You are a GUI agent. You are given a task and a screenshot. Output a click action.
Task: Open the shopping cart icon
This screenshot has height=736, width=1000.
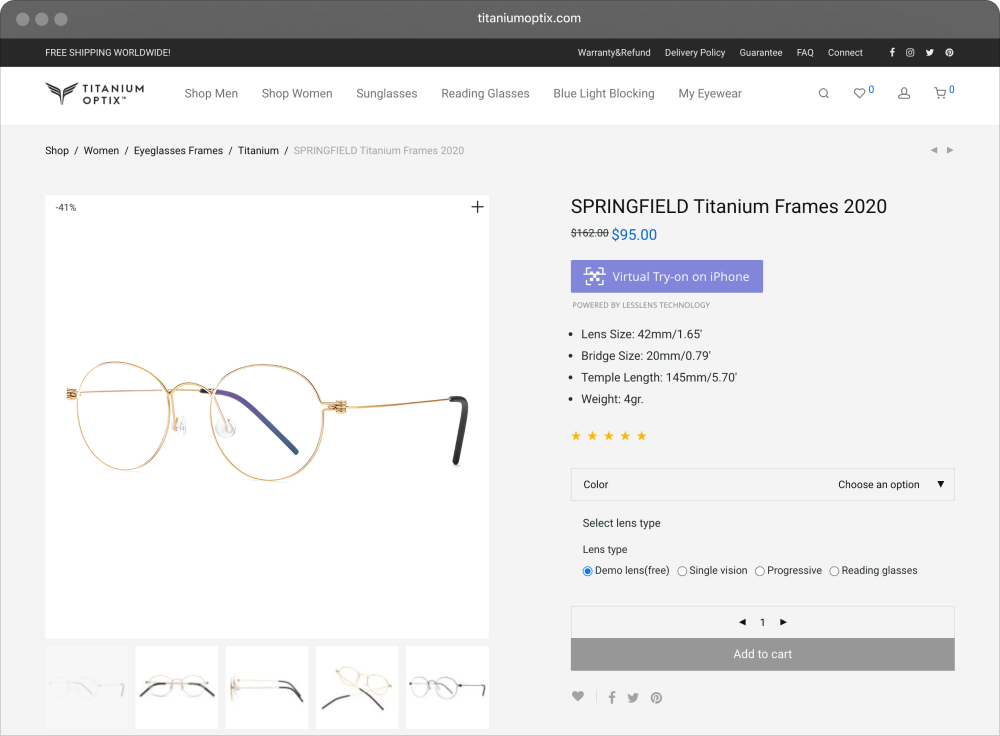pyautogui.click(x=940, y=93)
